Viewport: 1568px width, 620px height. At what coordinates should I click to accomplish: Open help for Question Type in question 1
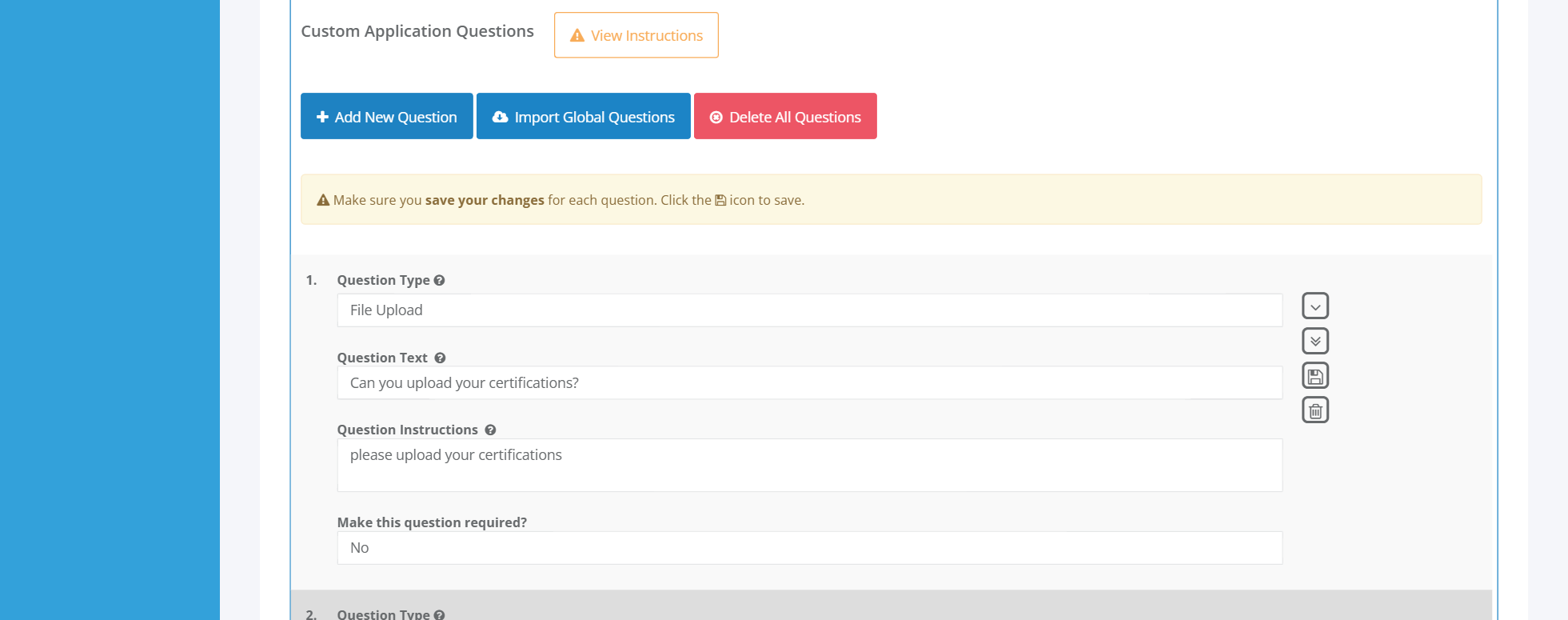(x=439, y=280)
